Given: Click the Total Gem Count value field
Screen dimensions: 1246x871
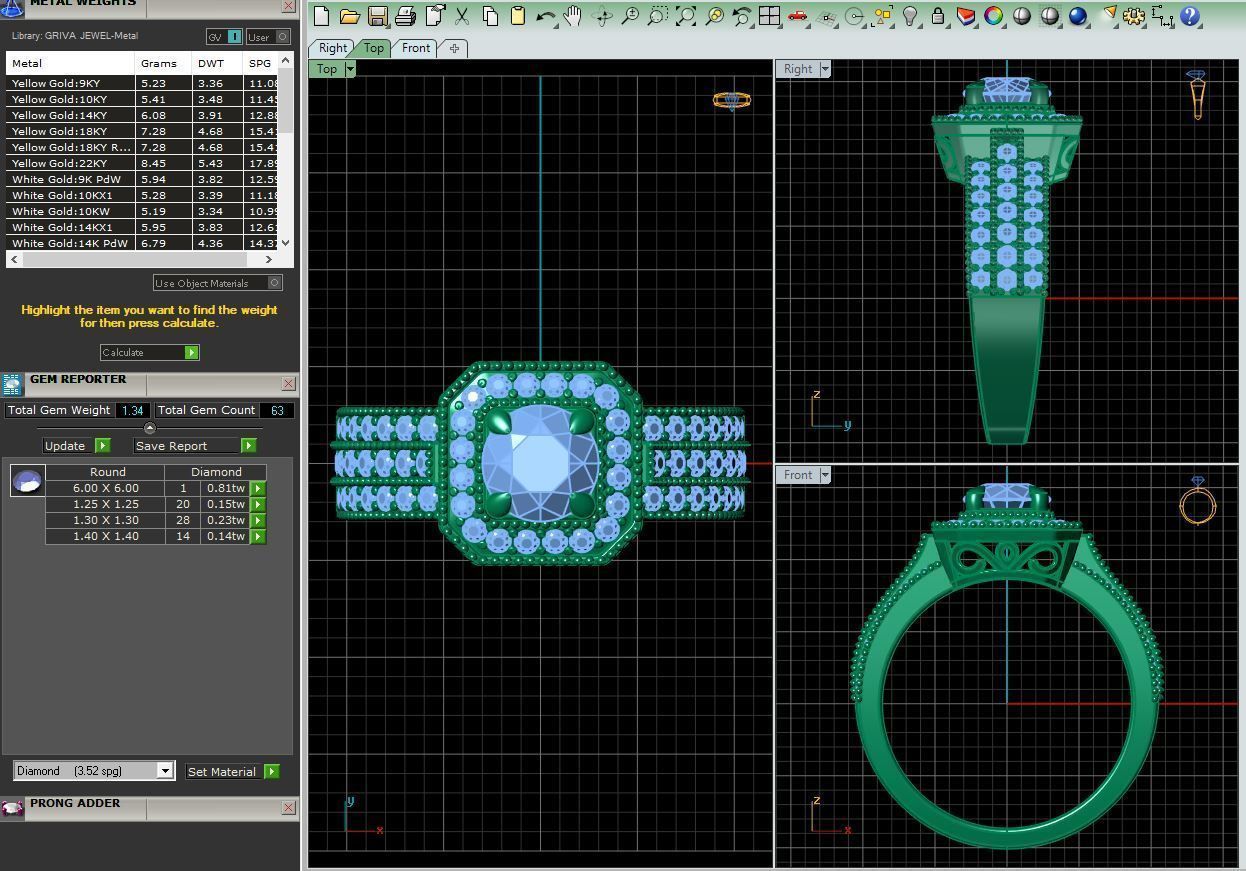Looking at the screenshot, I should pos(276,410).
